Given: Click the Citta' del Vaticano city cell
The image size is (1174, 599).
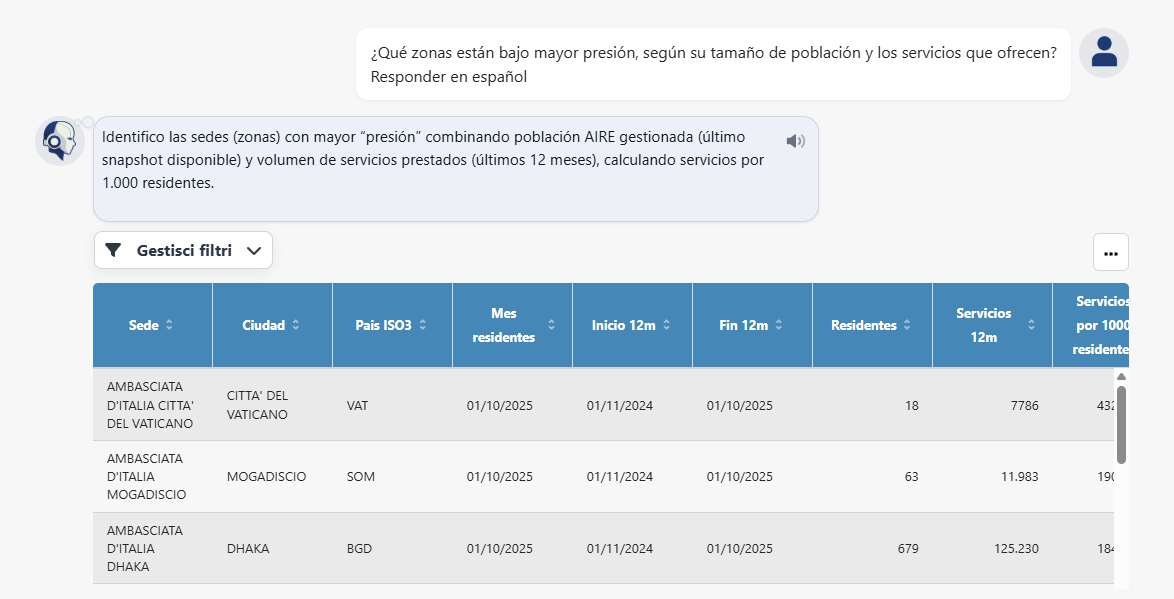Looking at the screenshot, I should tap(257, 405).
